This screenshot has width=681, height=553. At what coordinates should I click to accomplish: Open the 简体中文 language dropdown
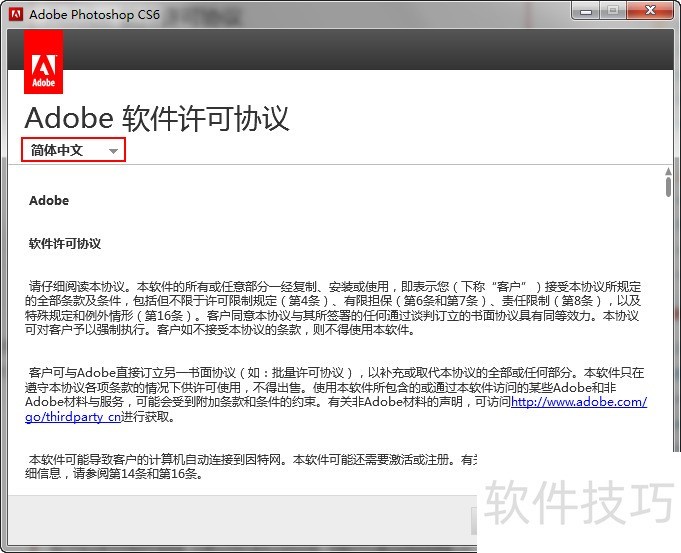(73, 150)
